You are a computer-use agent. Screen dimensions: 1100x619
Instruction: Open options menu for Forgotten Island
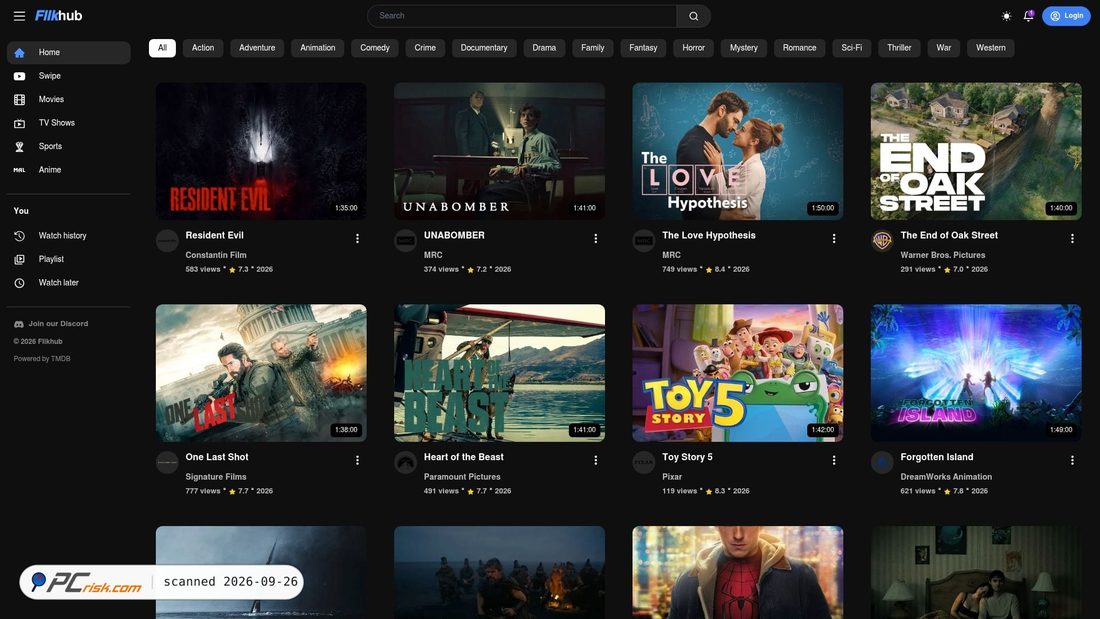pyautogui.click(x=1073, y=460)
